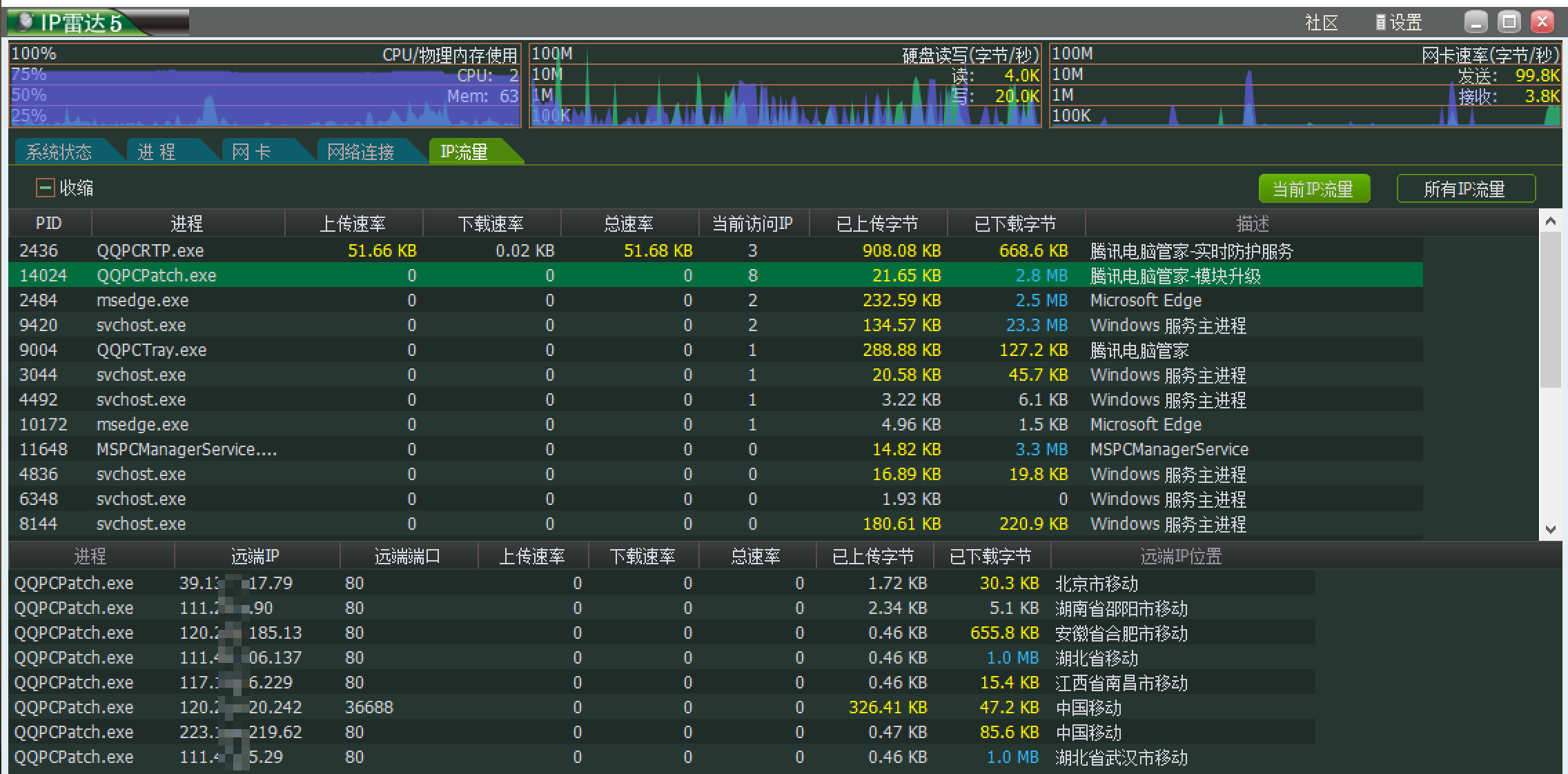Switch to the 网络连接 tab
This screenshot has height=774, width=1568.
pyautogui.click(x=360, y=152)
